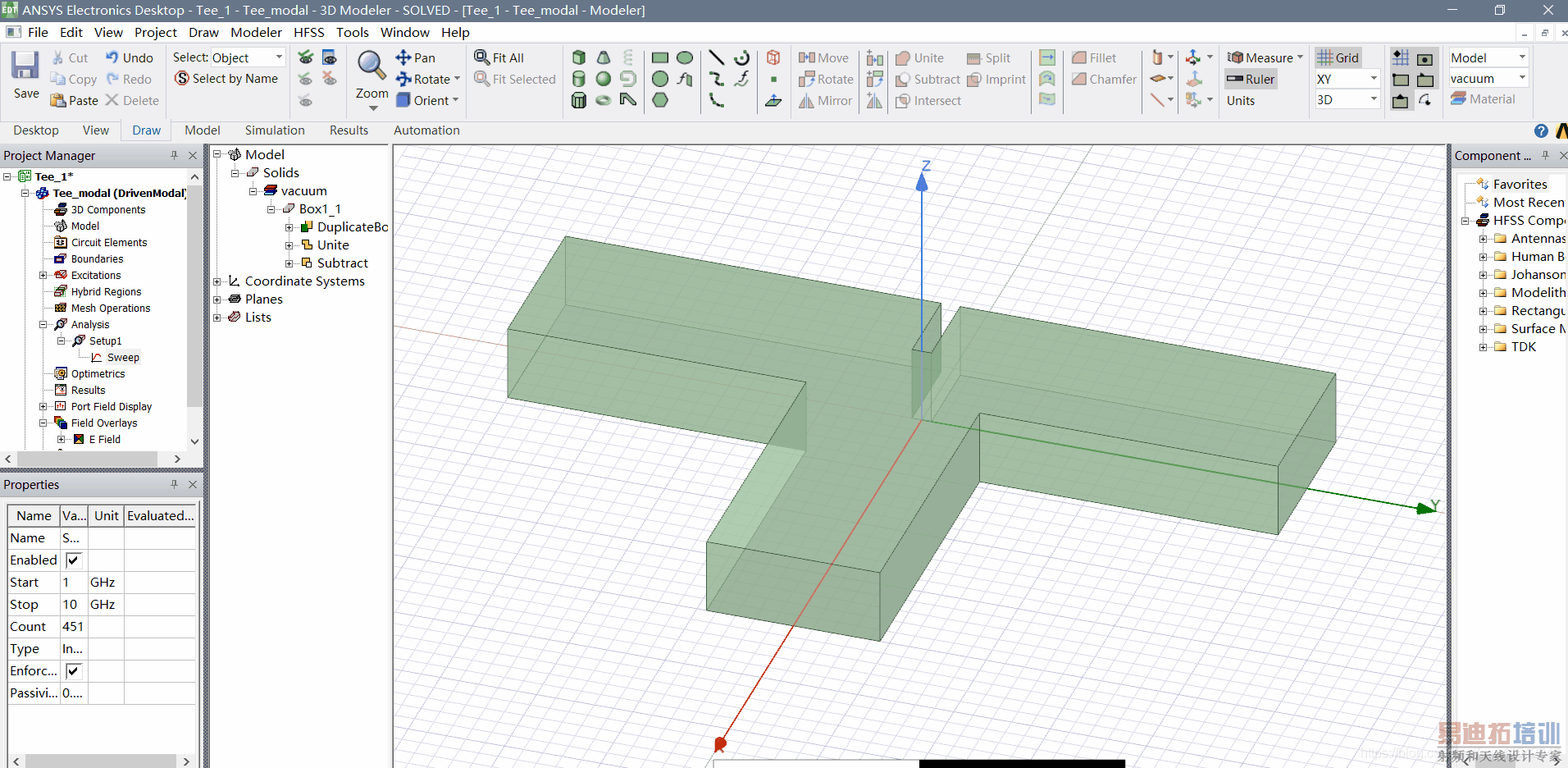Click the Undo icon
This screenshot has height=768, width=1568.
112,57
